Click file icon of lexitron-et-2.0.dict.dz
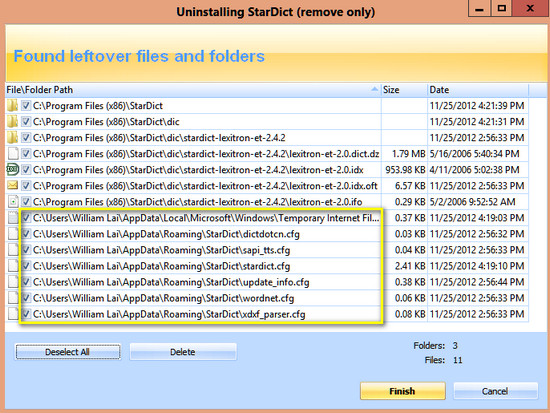This screenshot has width=550, height=413. click(13, 154)
